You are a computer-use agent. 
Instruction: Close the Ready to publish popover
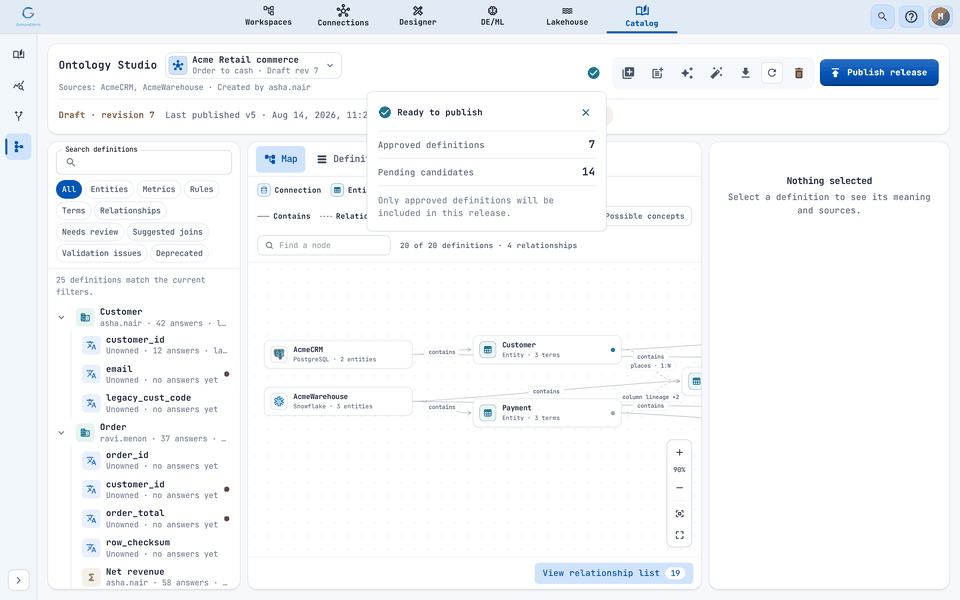pos(586,113)
